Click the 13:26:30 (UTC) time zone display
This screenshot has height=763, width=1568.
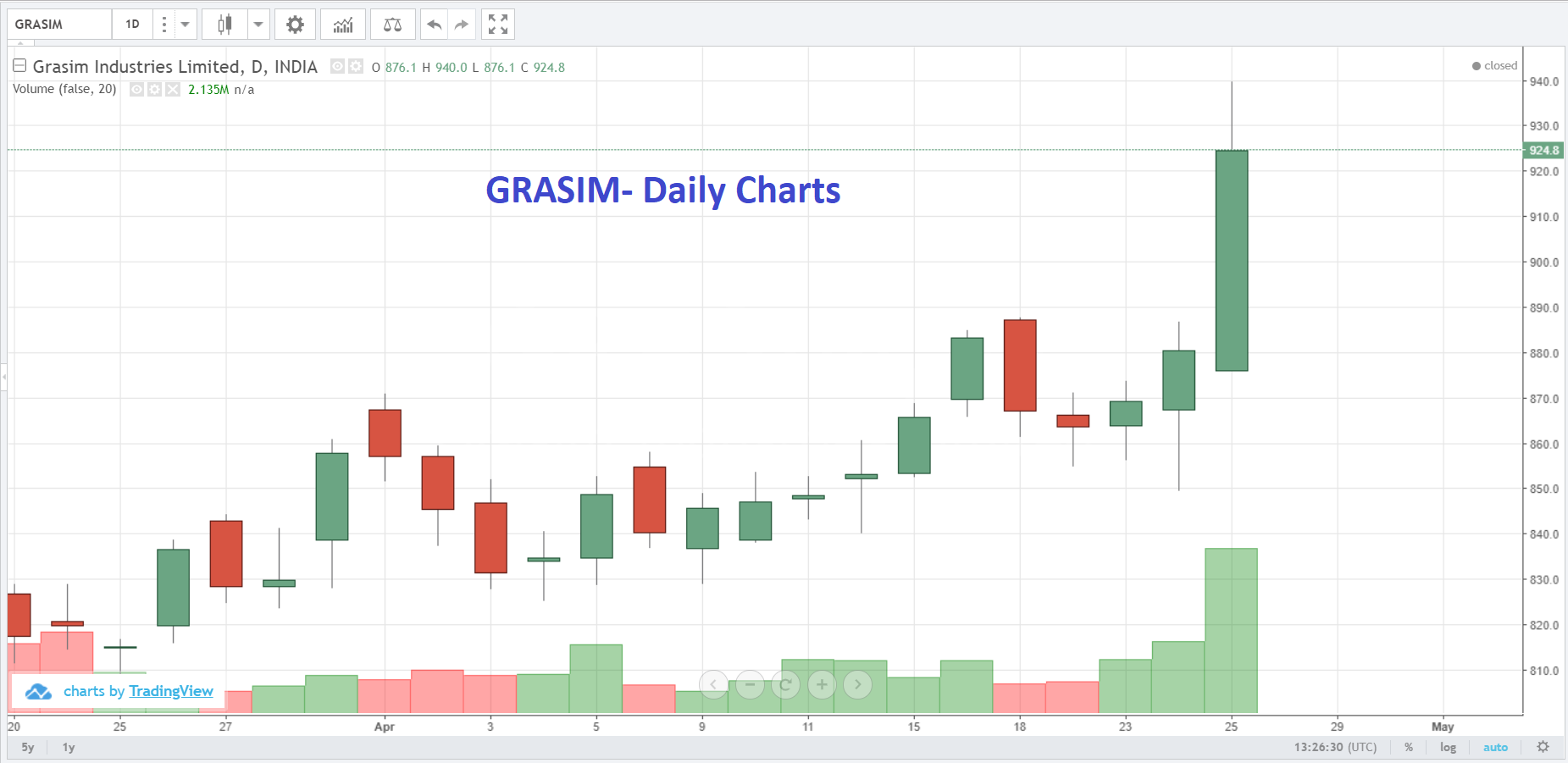point(1335,748)
